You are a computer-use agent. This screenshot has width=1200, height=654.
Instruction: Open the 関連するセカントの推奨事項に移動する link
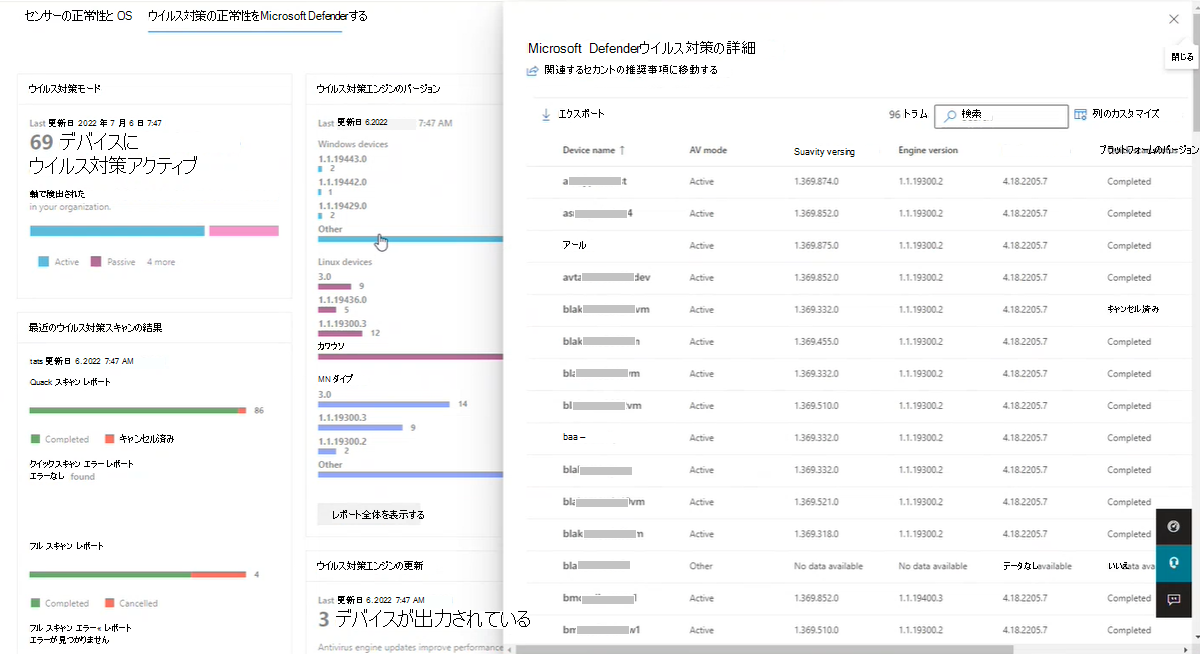coord(630,71)
